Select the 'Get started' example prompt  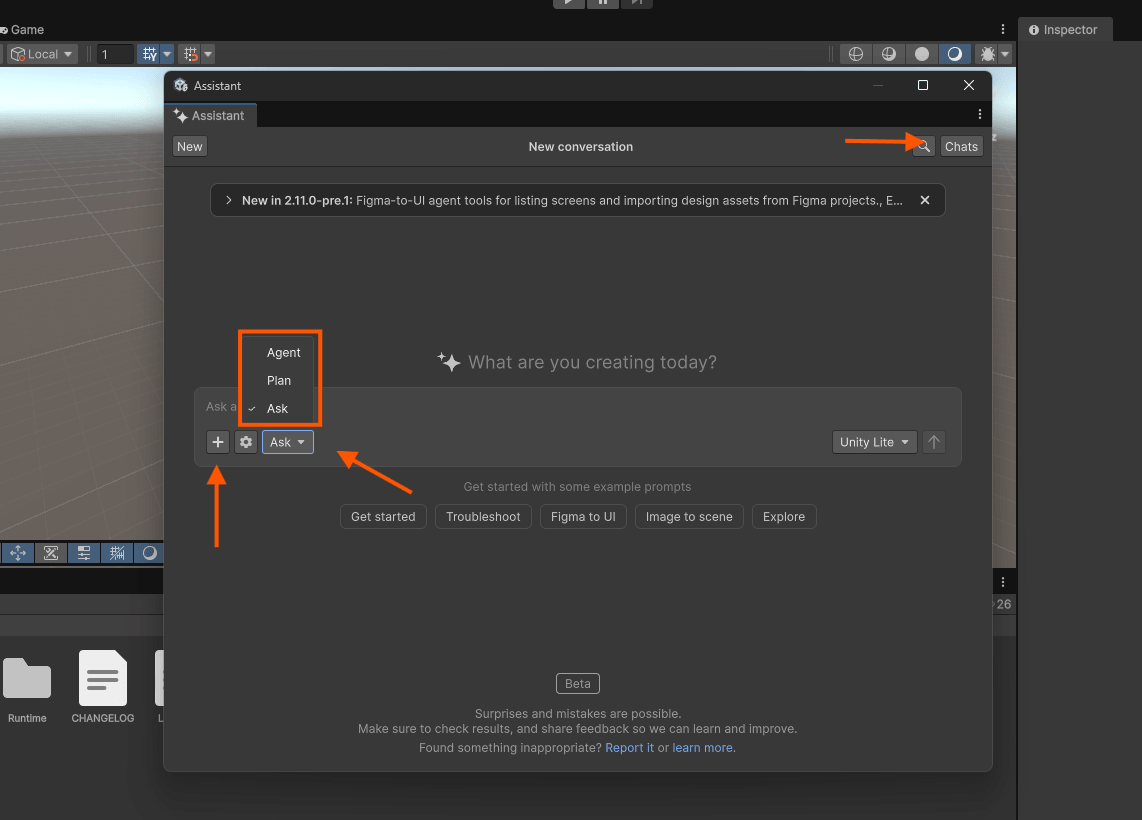383,516
